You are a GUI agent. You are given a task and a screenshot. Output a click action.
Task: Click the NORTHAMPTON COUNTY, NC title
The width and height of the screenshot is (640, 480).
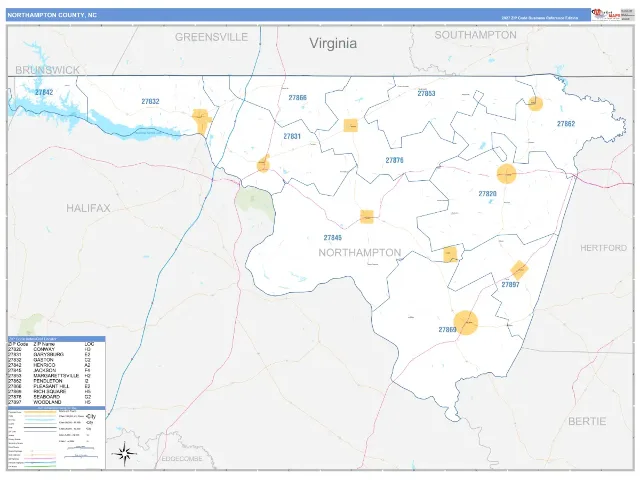[x=52, y=15]
